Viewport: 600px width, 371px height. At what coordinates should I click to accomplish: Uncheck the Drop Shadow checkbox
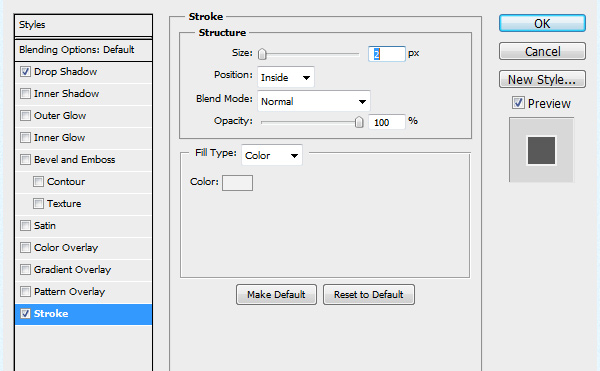click(25, 72)
